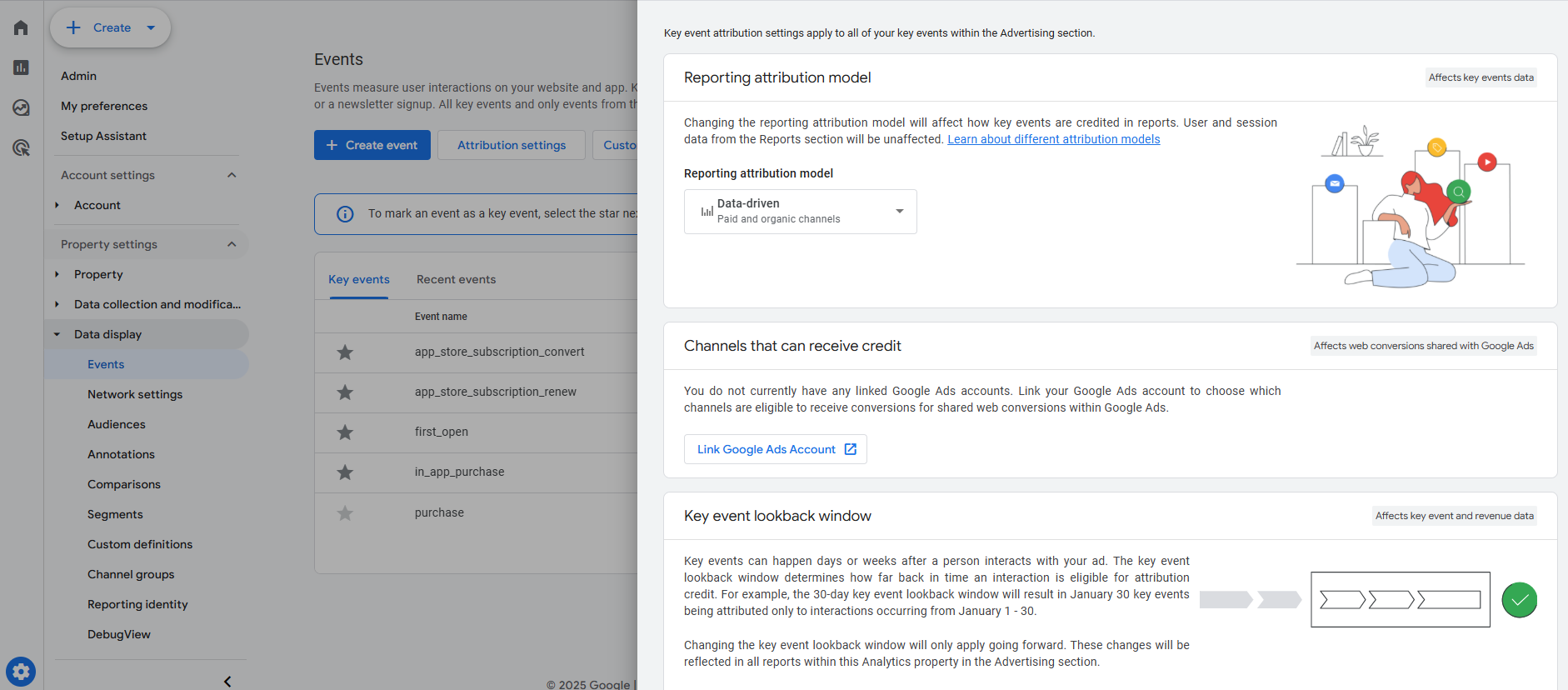Screen dimensions: 1568x690
Task: Collapse the Account settings section
Action: (232, 175)
